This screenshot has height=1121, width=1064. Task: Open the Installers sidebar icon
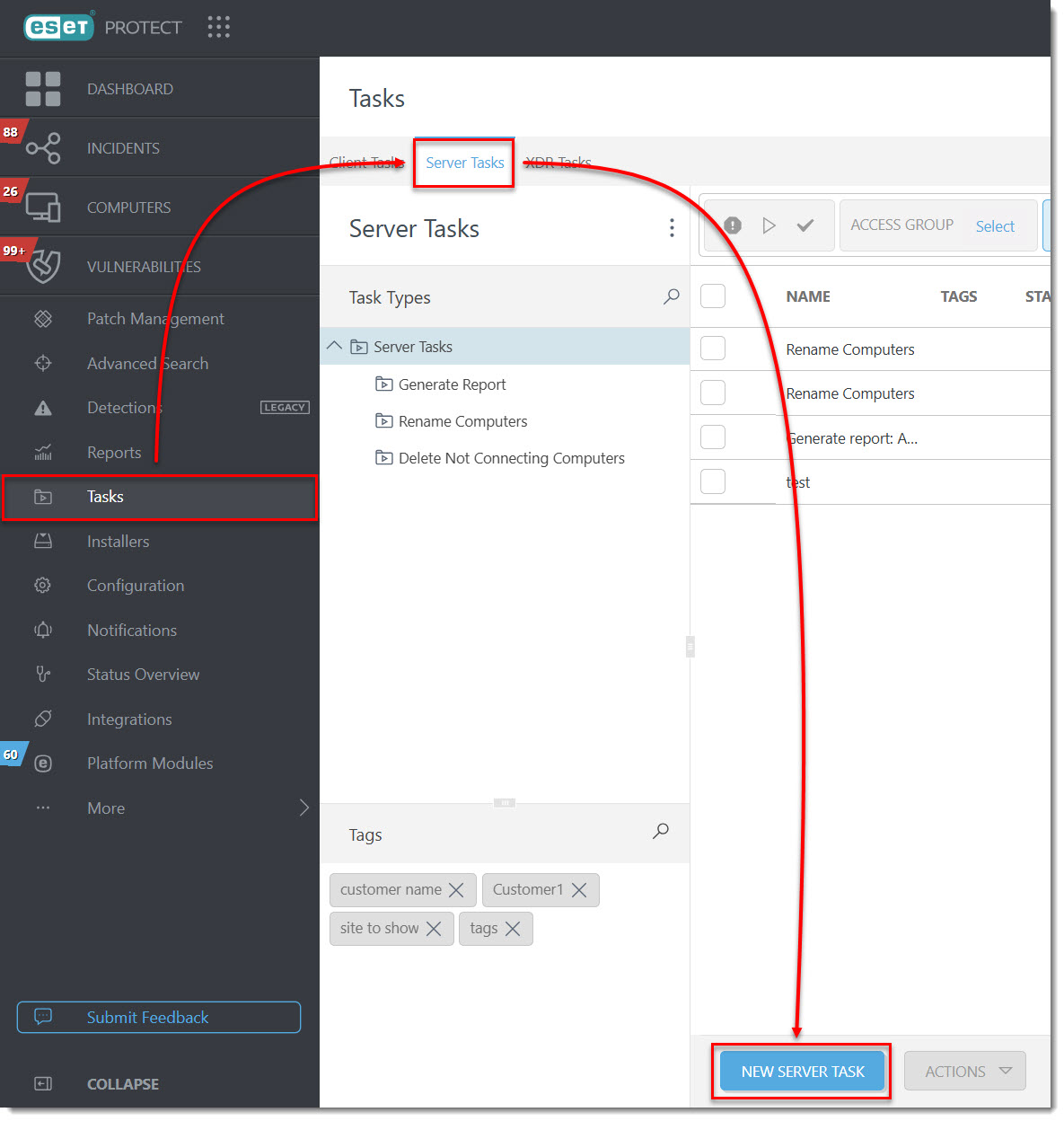43,542
